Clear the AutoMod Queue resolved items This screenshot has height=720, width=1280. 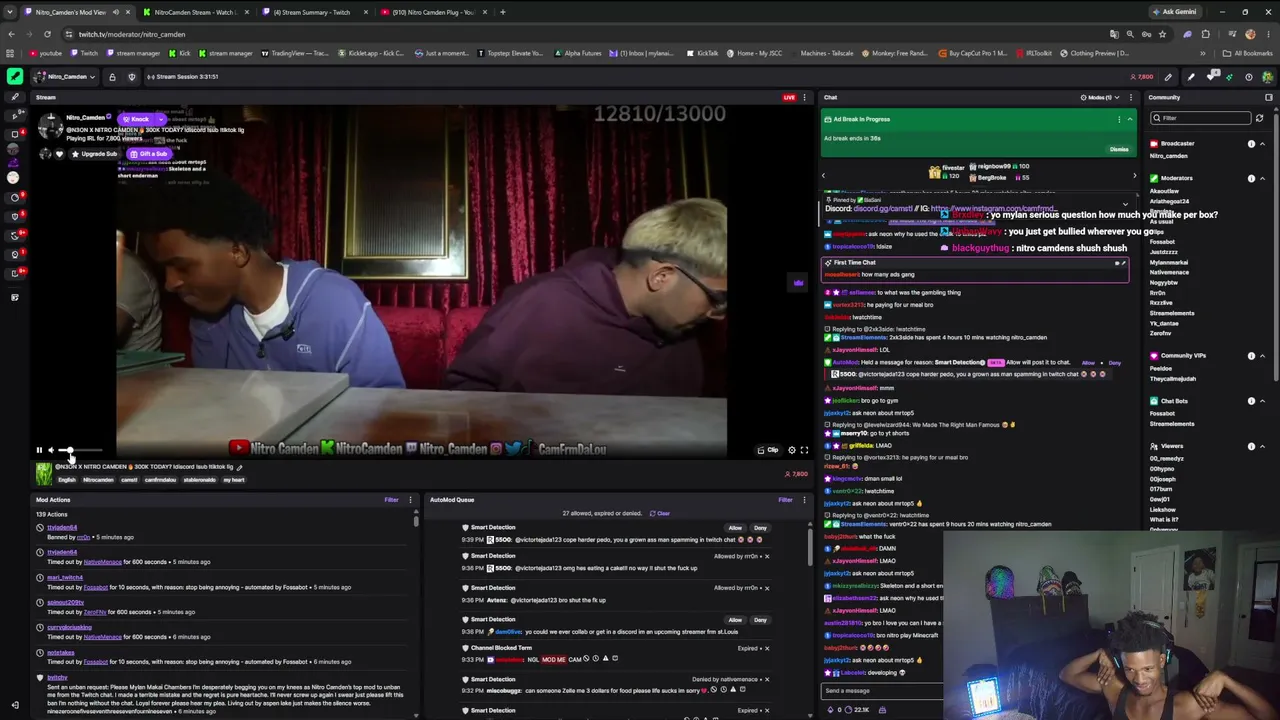[660, 514]
